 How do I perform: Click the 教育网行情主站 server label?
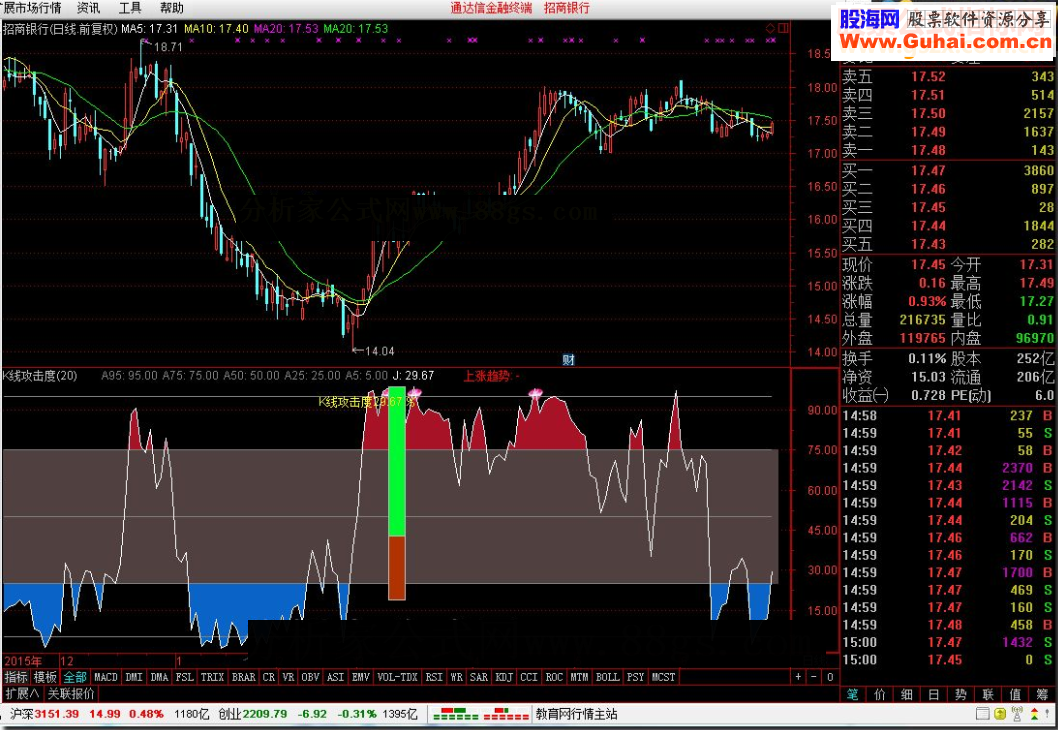[577, 714]
